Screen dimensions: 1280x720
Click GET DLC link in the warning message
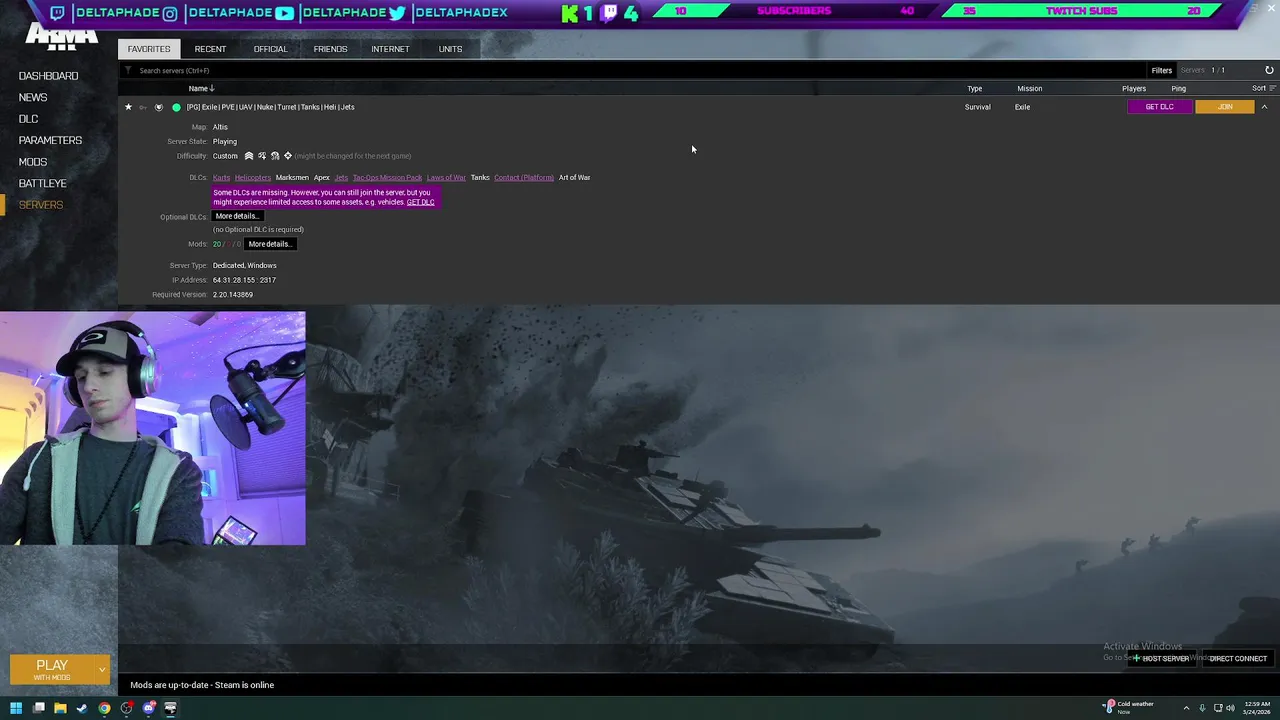[x=420, y=202]
